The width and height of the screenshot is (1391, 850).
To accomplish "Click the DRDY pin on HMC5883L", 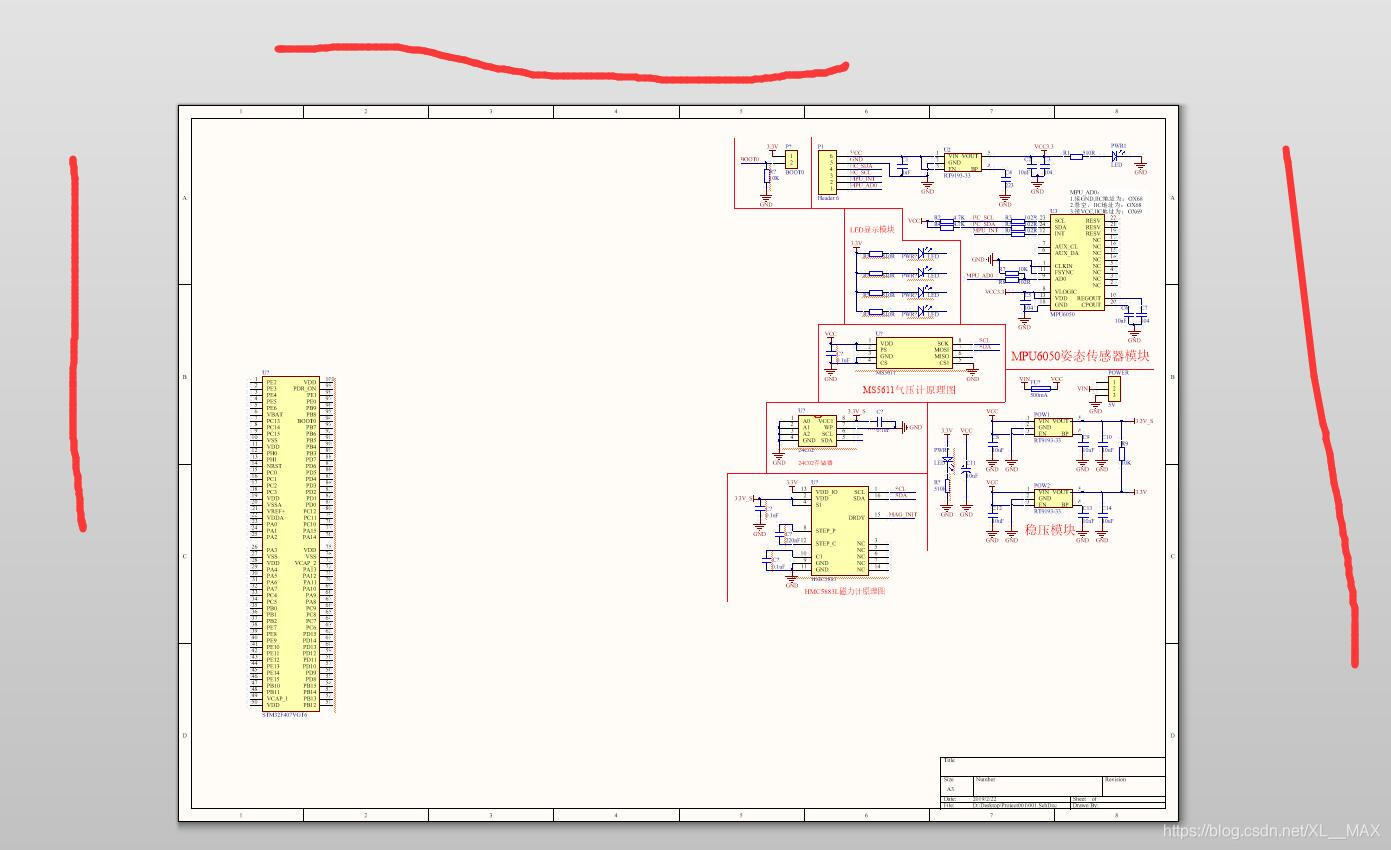I will click(857, 517).
